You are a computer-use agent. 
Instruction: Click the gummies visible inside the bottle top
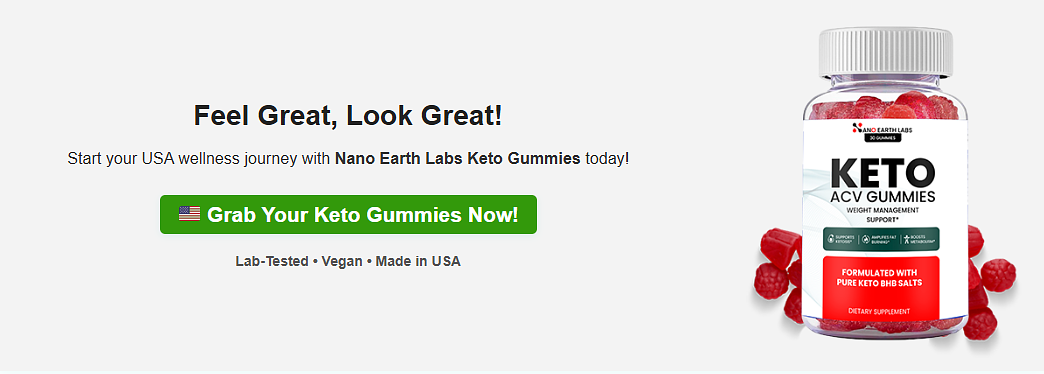884,106
